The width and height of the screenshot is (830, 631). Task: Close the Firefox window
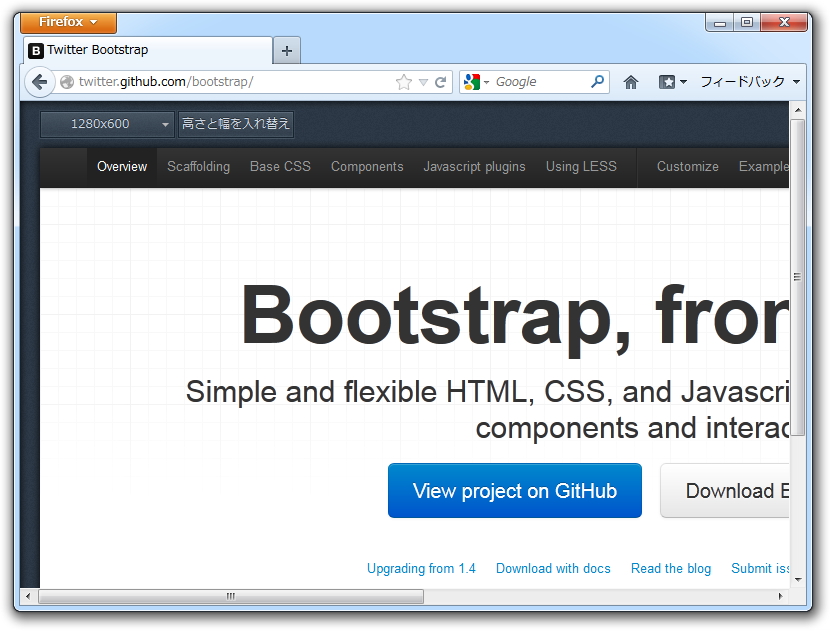(784, 22)
